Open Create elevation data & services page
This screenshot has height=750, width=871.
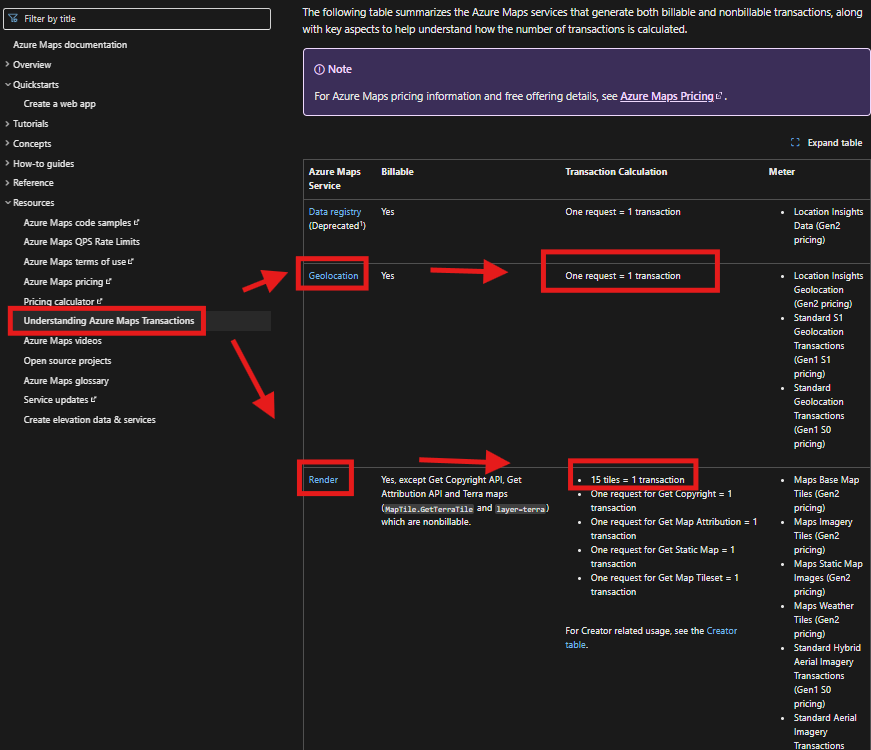(x=89, y=419)
